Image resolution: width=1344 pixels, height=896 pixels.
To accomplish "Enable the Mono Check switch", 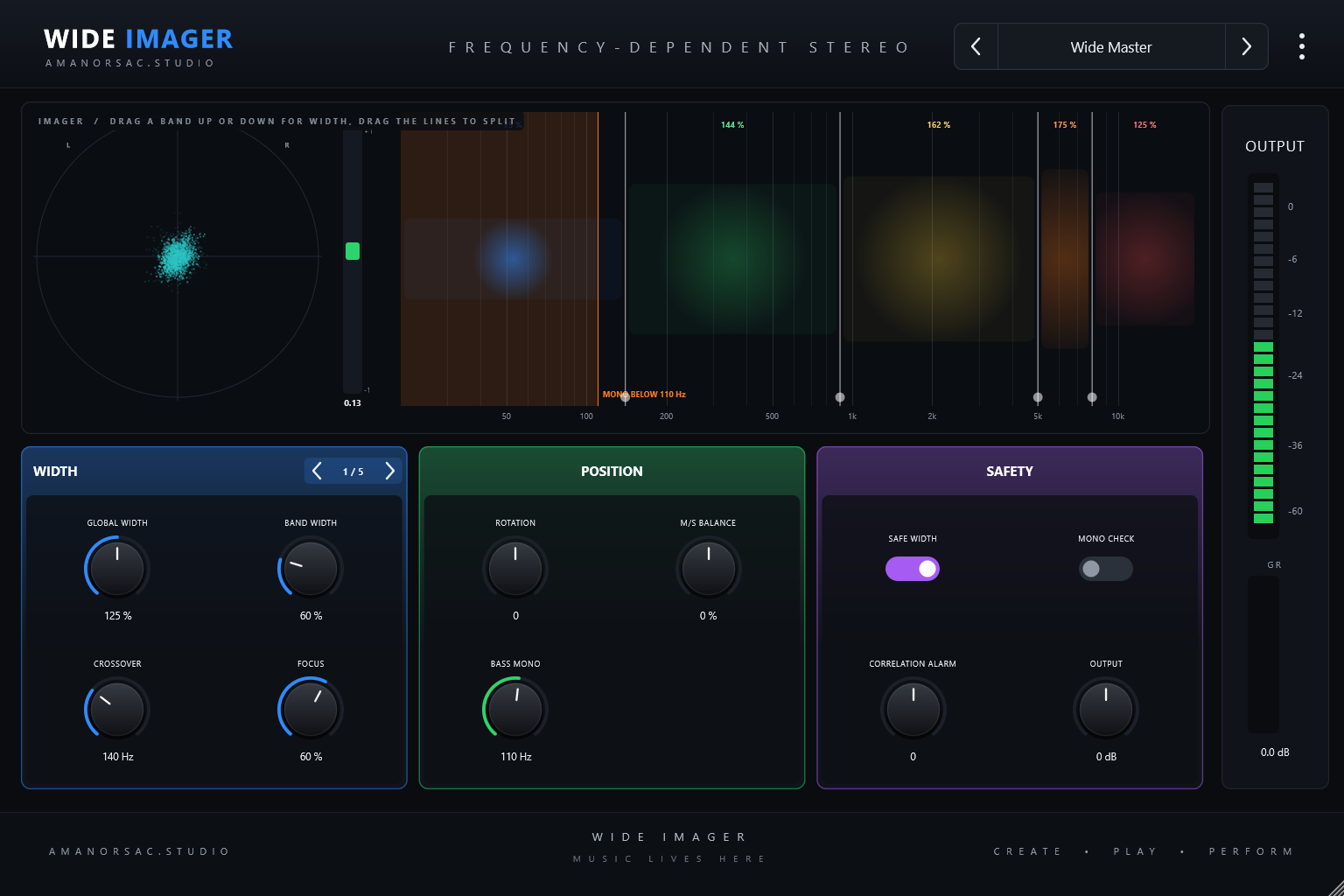I will coord(1106,569).
